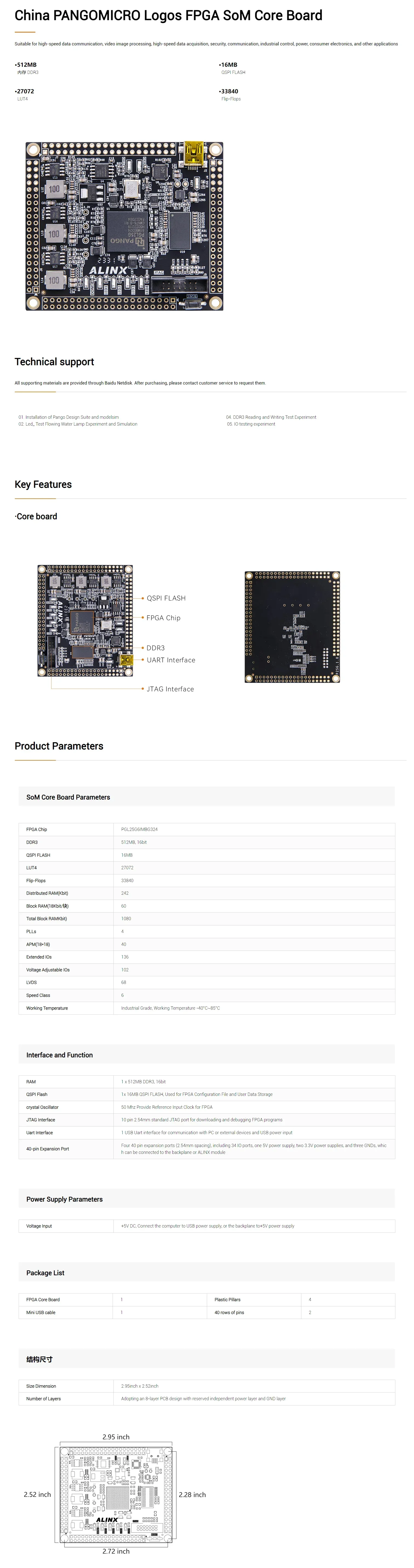414x1568 pixels.
Task: Click the main ALINX core board photo
Action: point(124,226)
